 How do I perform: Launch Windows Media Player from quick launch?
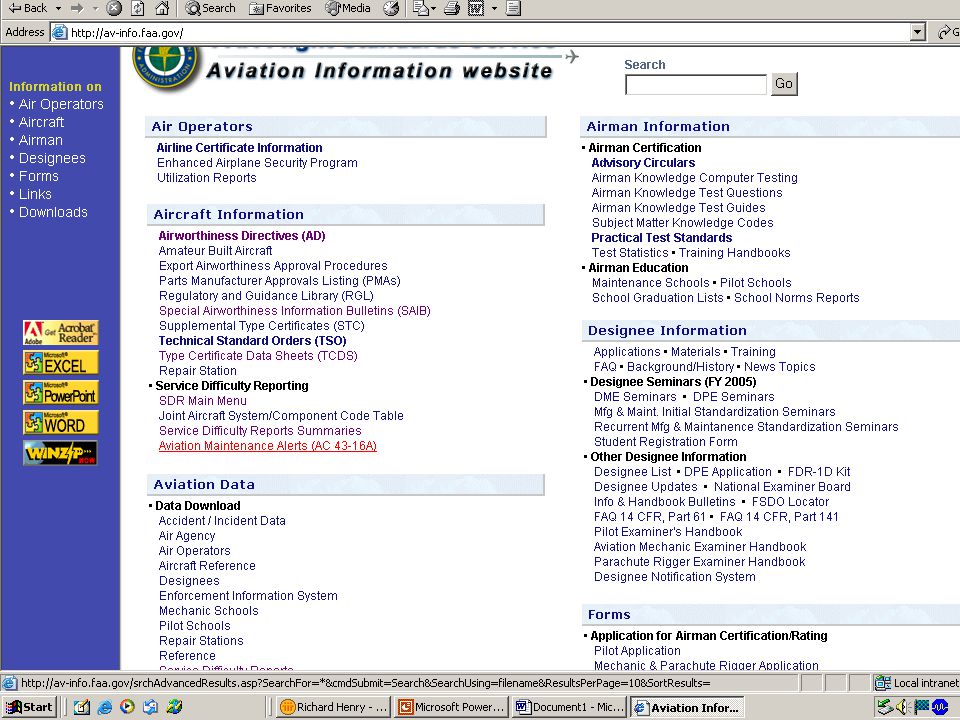(127, 707)
